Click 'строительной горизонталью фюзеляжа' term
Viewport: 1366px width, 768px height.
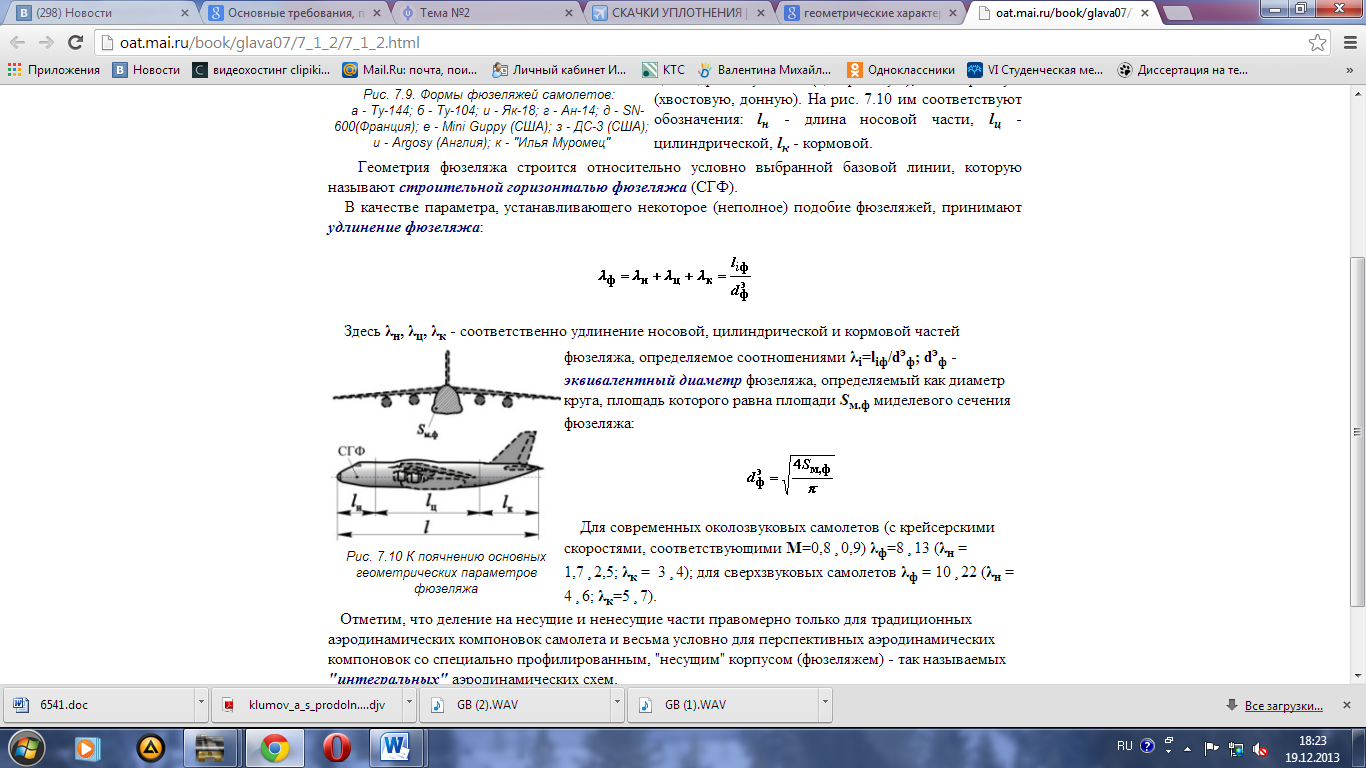point(543,187)
